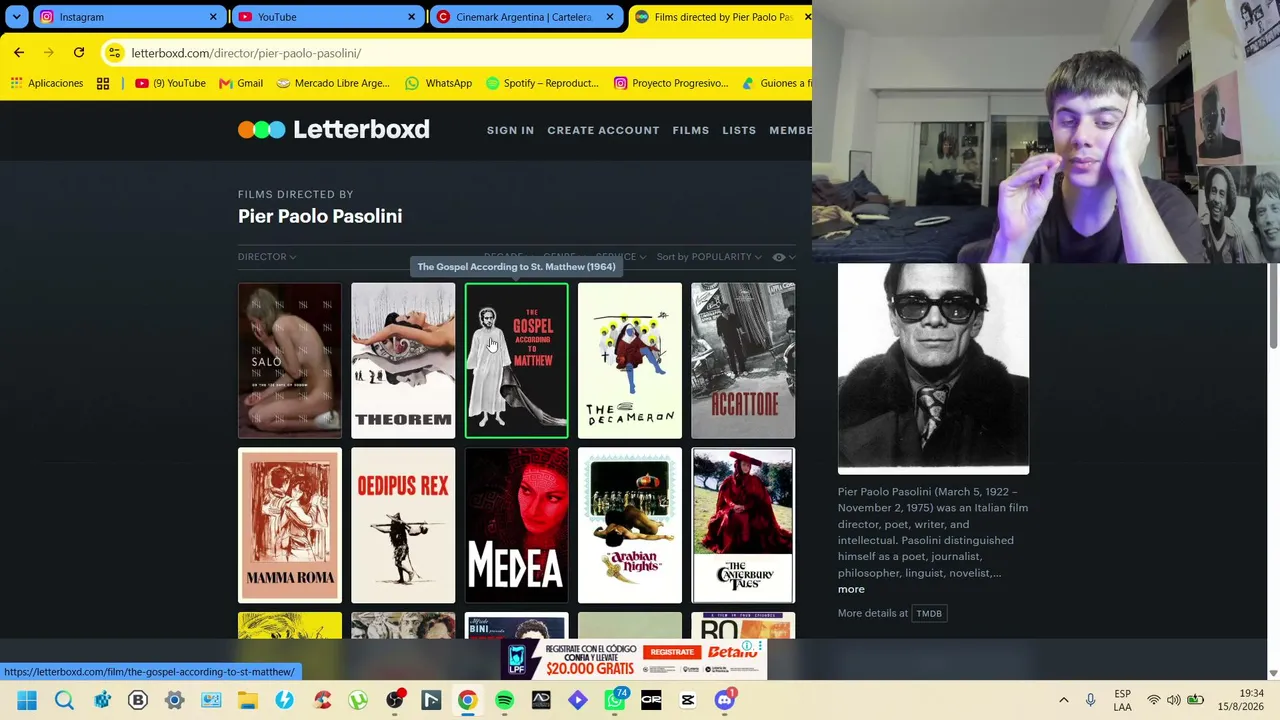The width and height of the screenshot is (1280, 720).
Task: Open the Proyecto Progresivo bookmark
Action: click(671, 83)
